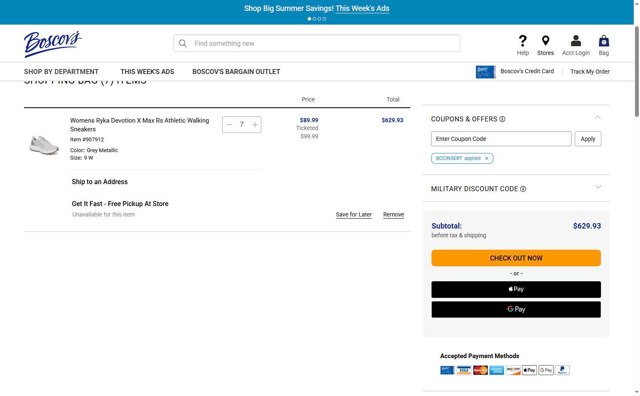Viewport: 640px width, 396px height.
Task: Select fourth banner carousel dot
Action: click(x=324, y=19)
